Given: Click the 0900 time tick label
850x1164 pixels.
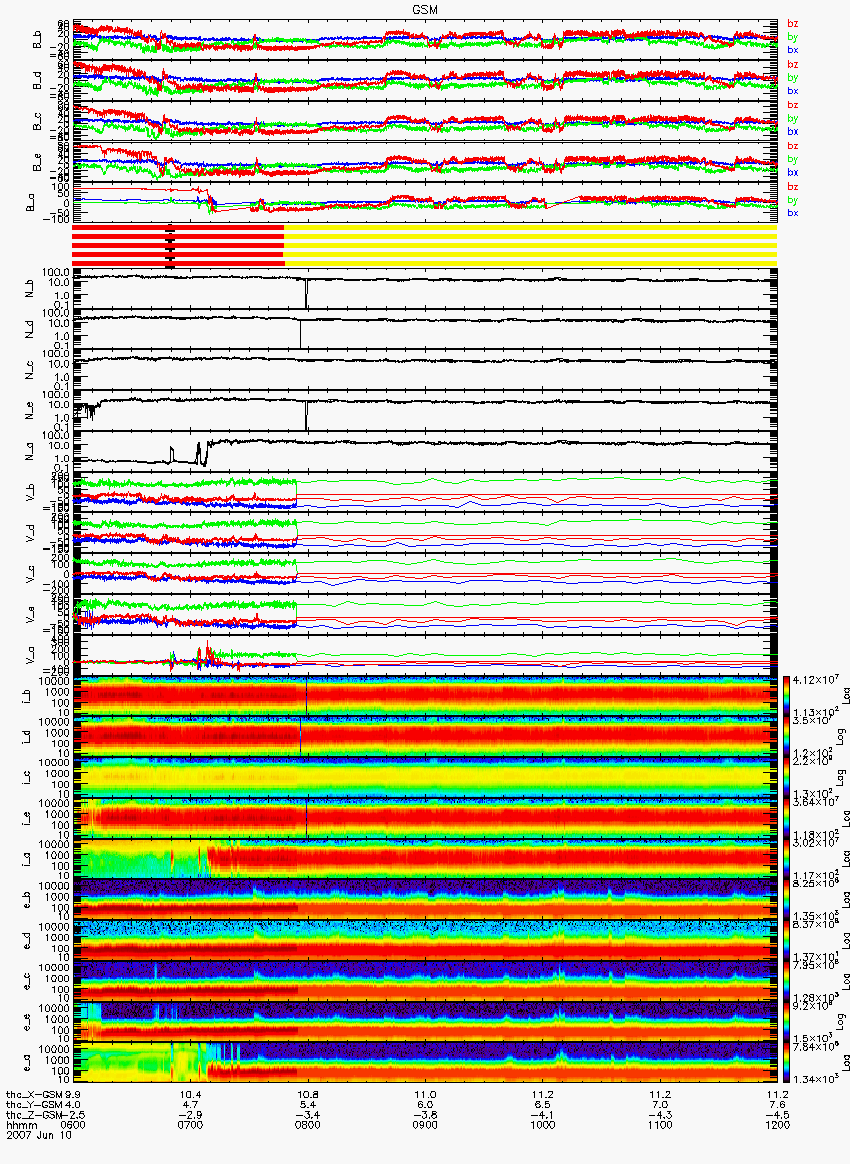Looking at the screenshot, I should [x=425, y=1125].
